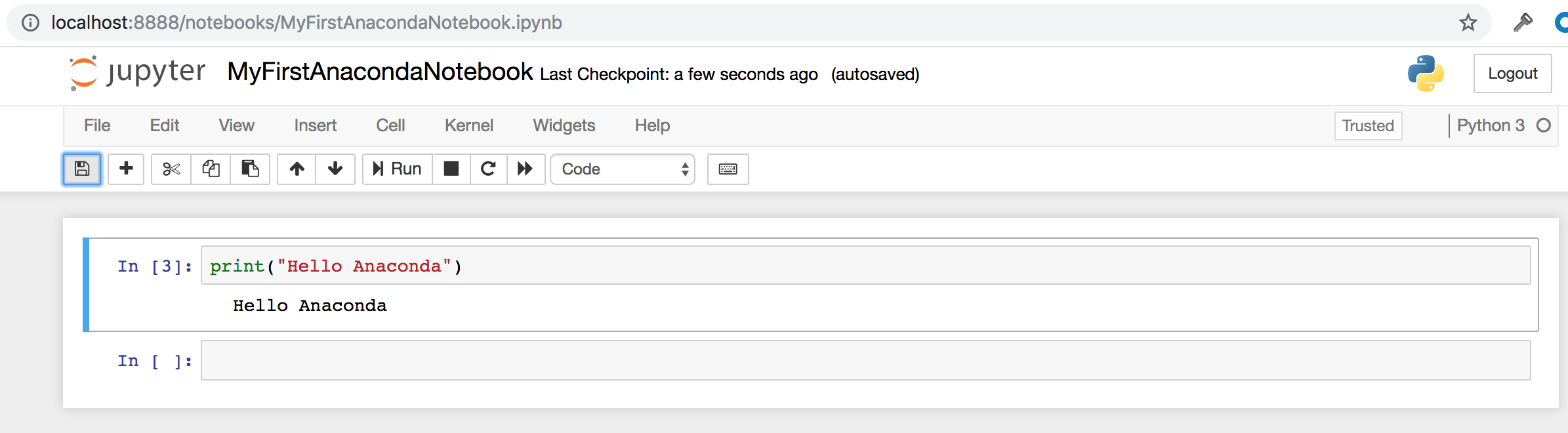
Task: Interrupt the kernel with stop icon
Action: pyautogui.click(x=451, y=169)
